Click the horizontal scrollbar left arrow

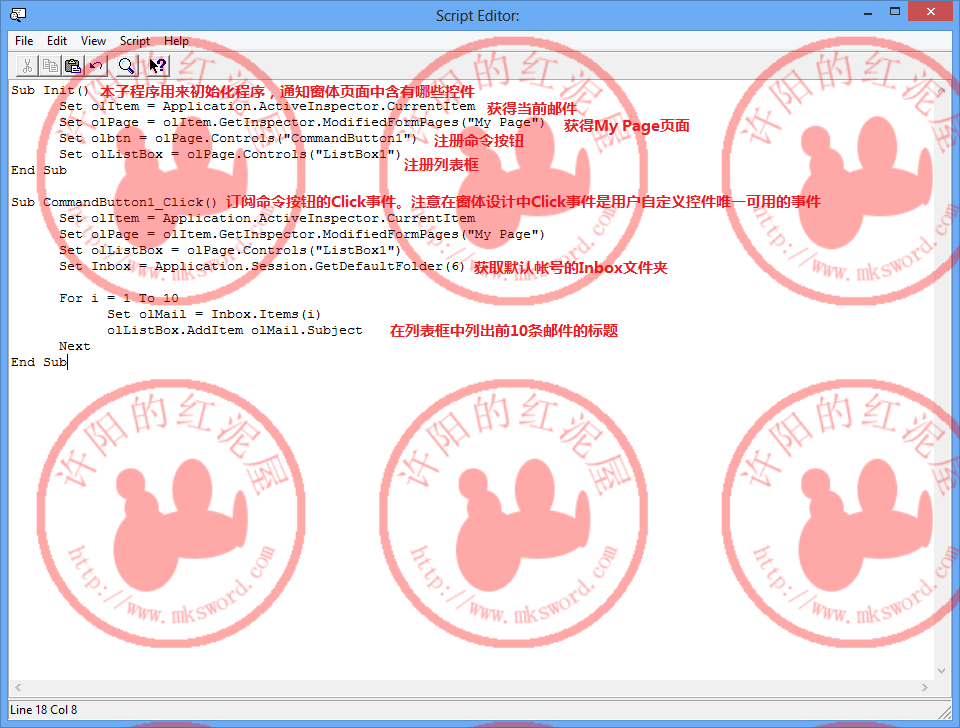pos(18,688)
